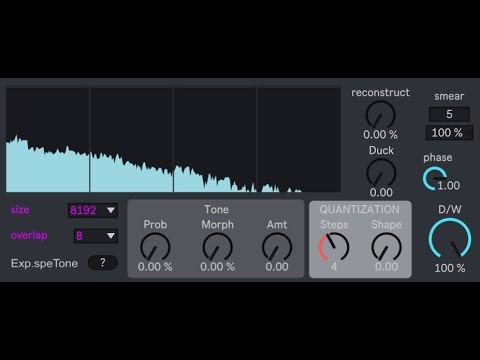Image resolution: width=480 pixels, height=360 pixels.
Task: Click the Tone Morph knob
Action: tap(217, 247)
